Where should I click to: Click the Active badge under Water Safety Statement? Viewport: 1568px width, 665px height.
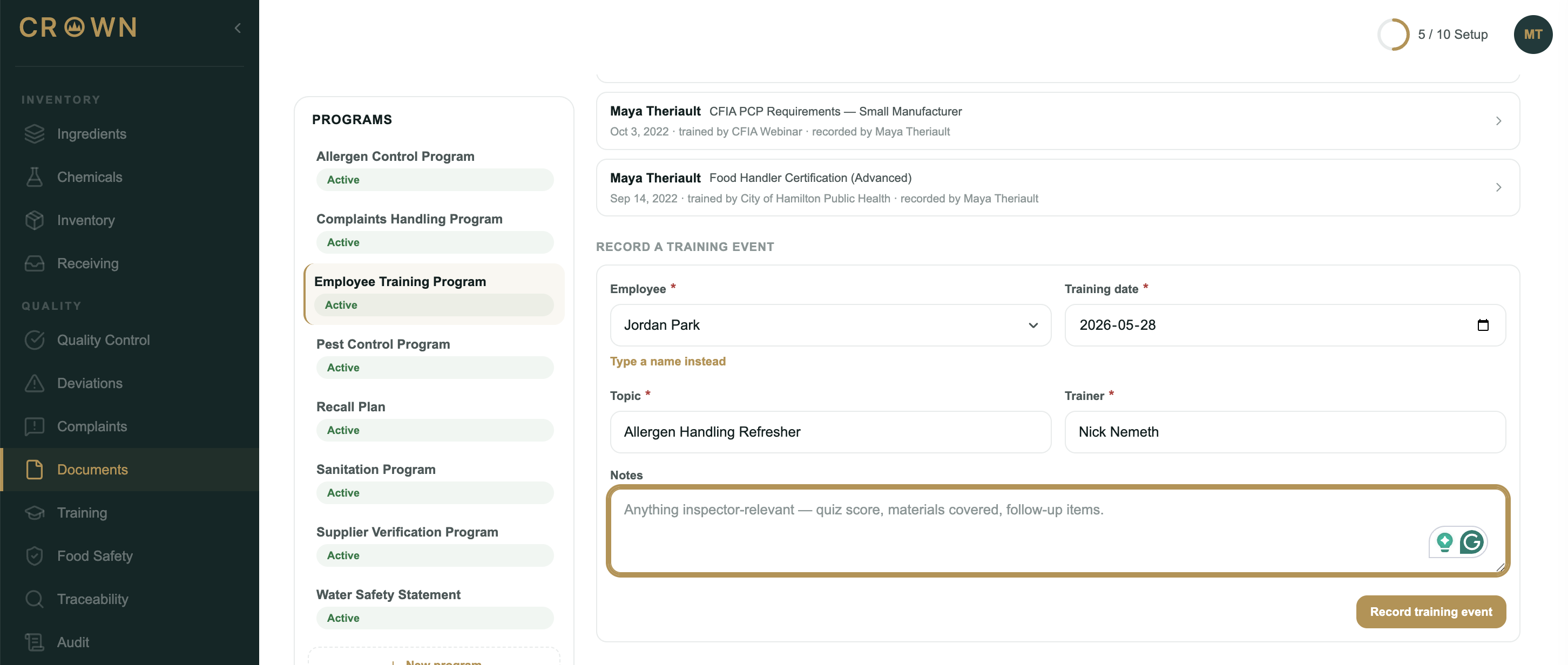point(435,618)
